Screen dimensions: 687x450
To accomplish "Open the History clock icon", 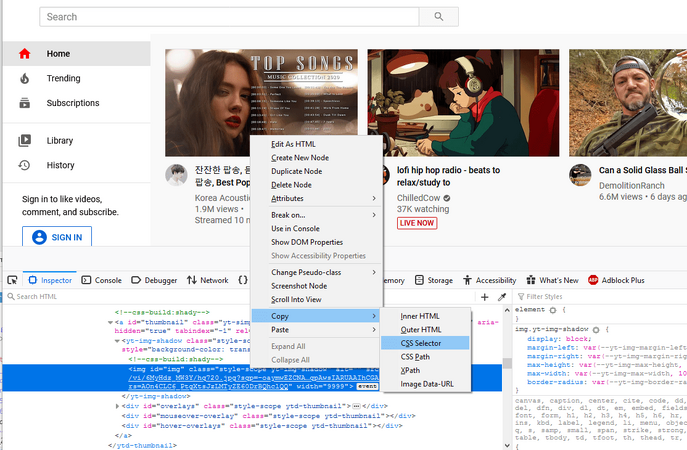I will (25, 165).
